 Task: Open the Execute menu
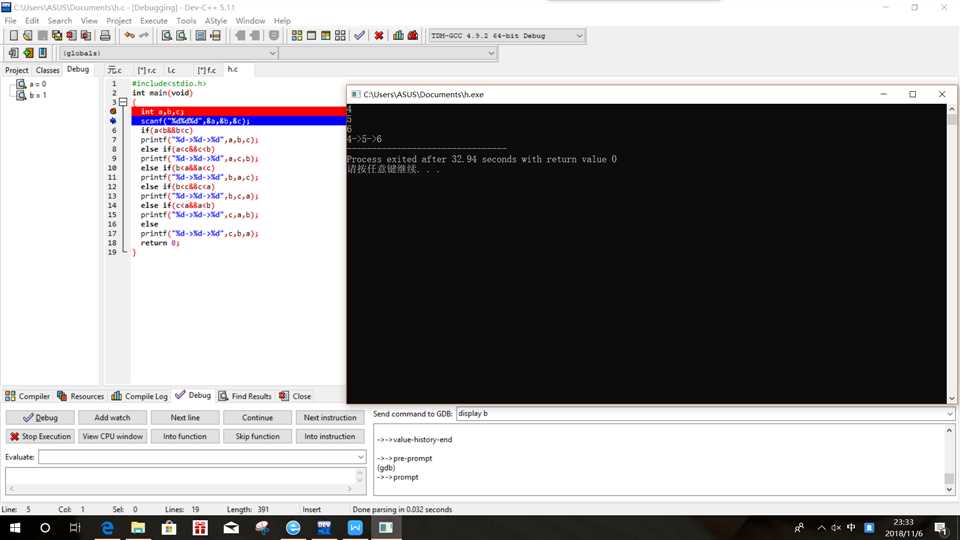(x=154, y=21)
